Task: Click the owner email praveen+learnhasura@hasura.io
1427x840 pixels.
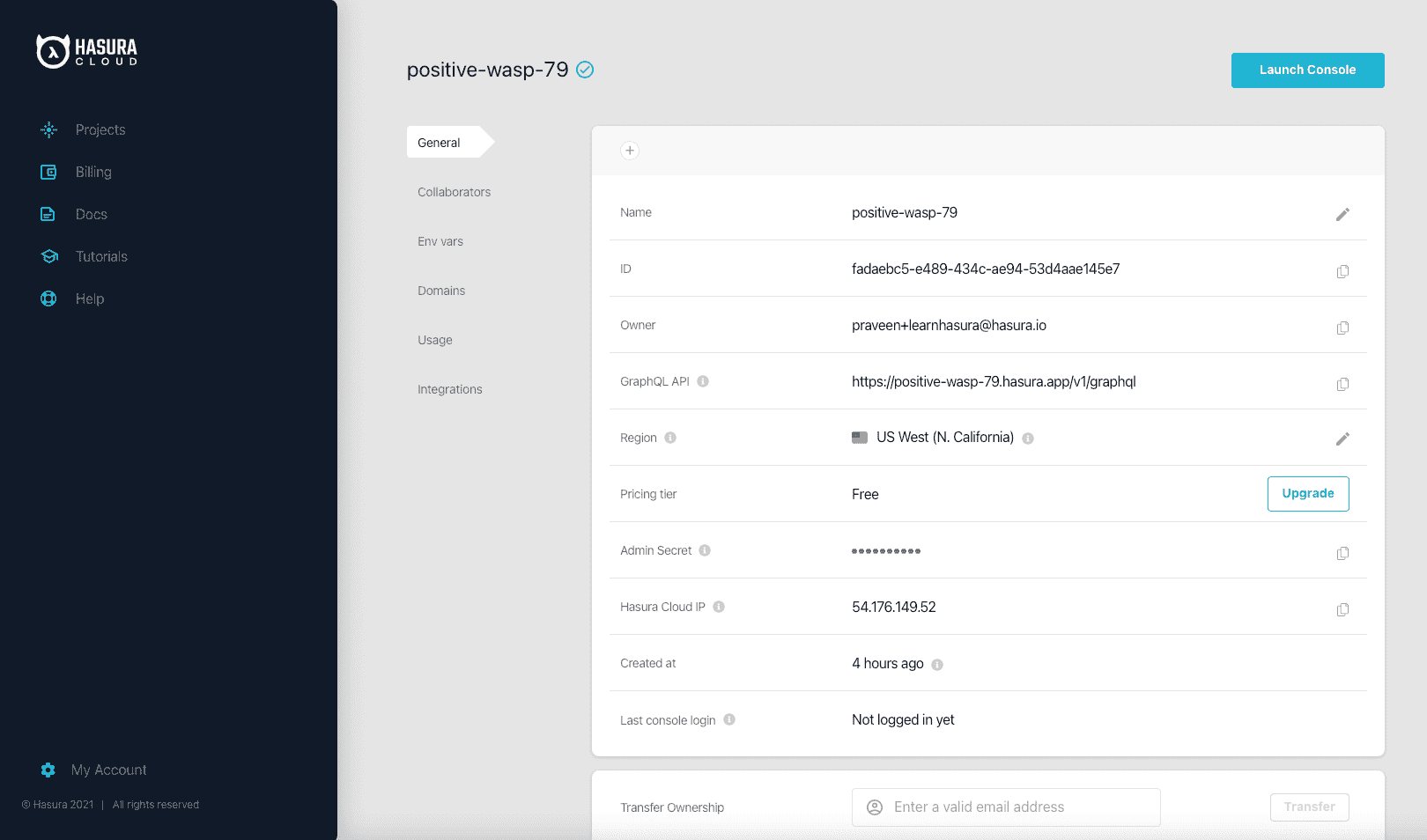Action: (x=950, y=325)
